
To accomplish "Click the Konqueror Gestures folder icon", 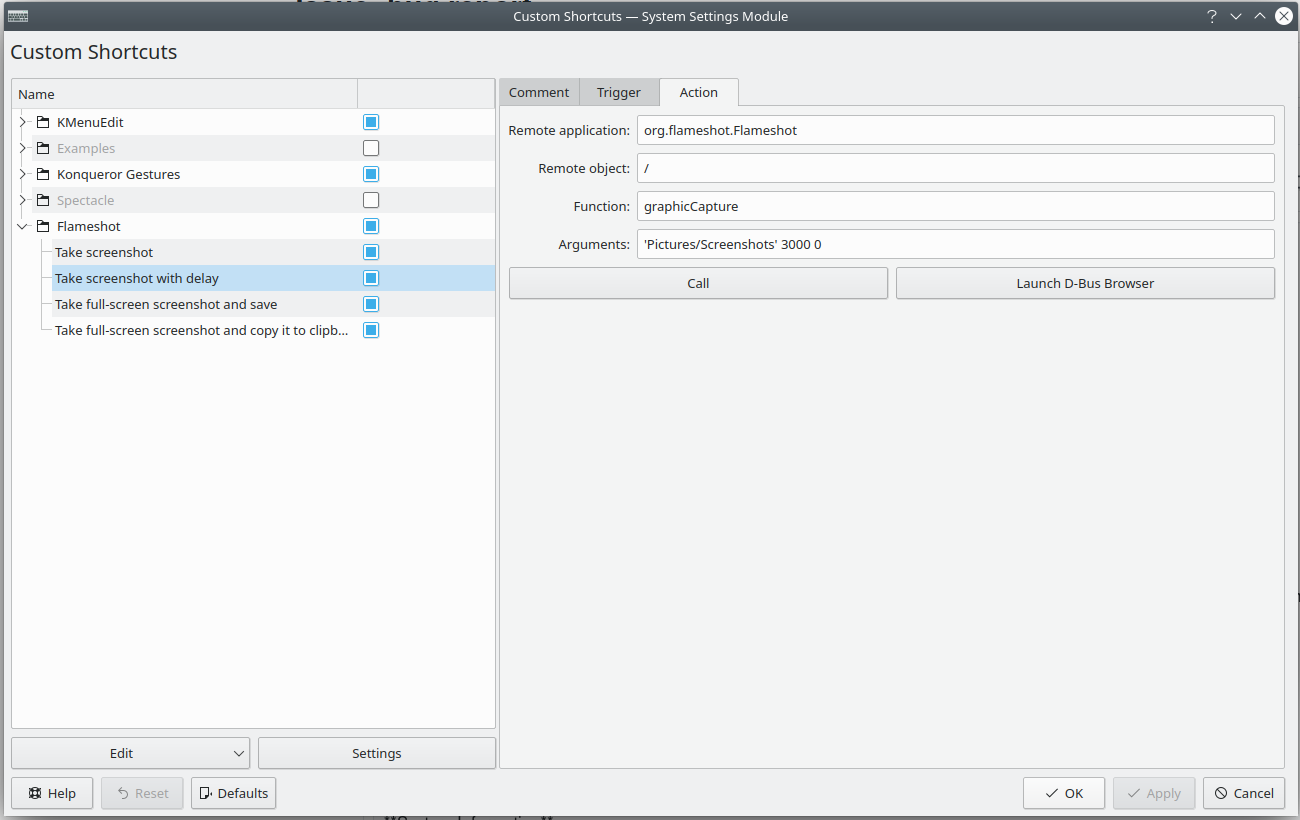I will click(42, 173).
